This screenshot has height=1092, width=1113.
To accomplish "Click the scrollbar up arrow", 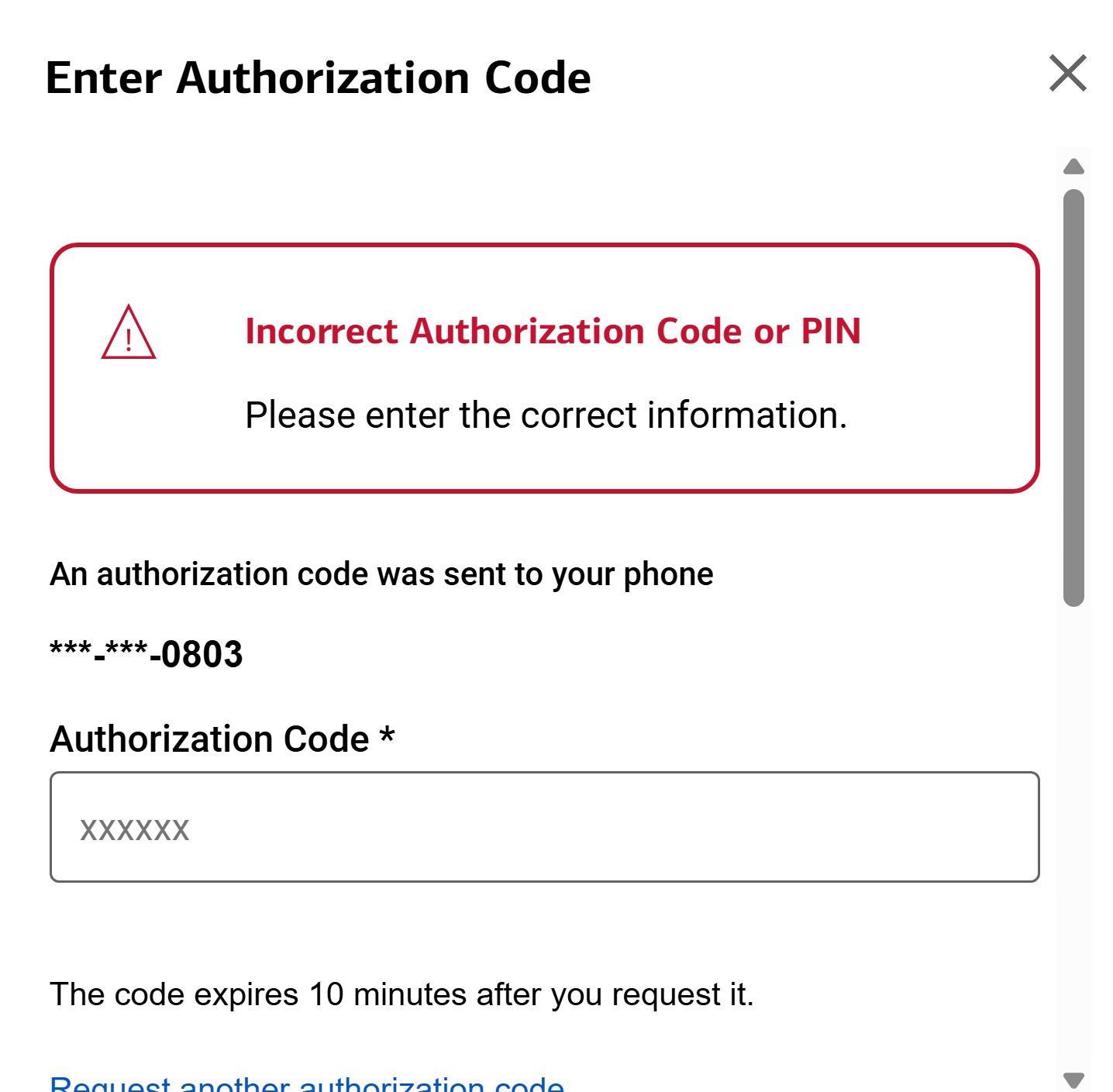I will (1073, 167).
